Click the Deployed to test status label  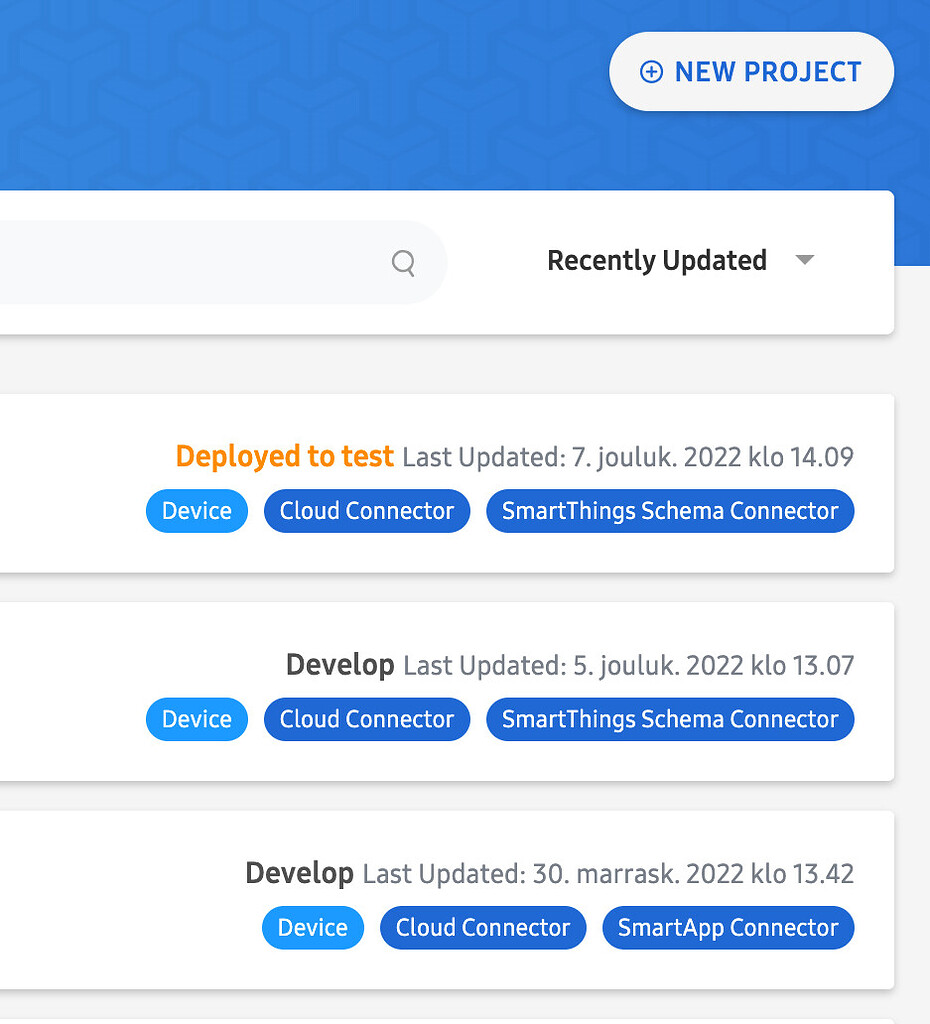pos(284,456)
